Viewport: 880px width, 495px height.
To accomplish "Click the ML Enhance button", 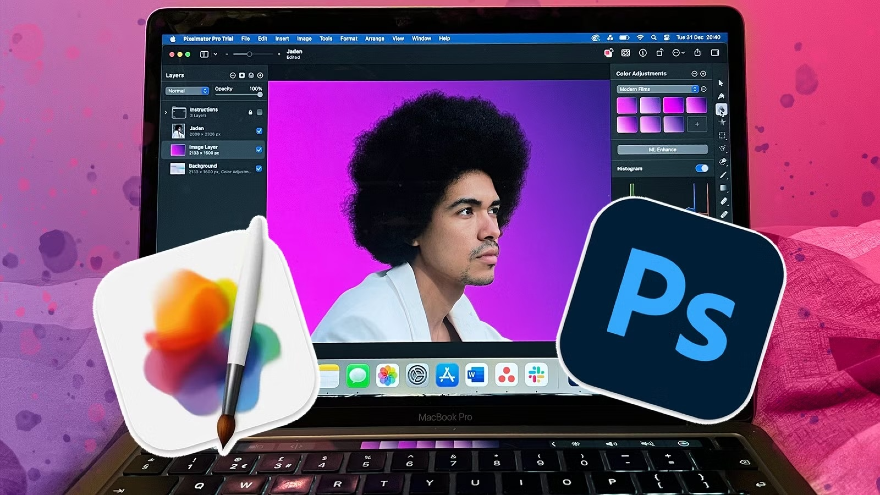I will pos(662,149).
